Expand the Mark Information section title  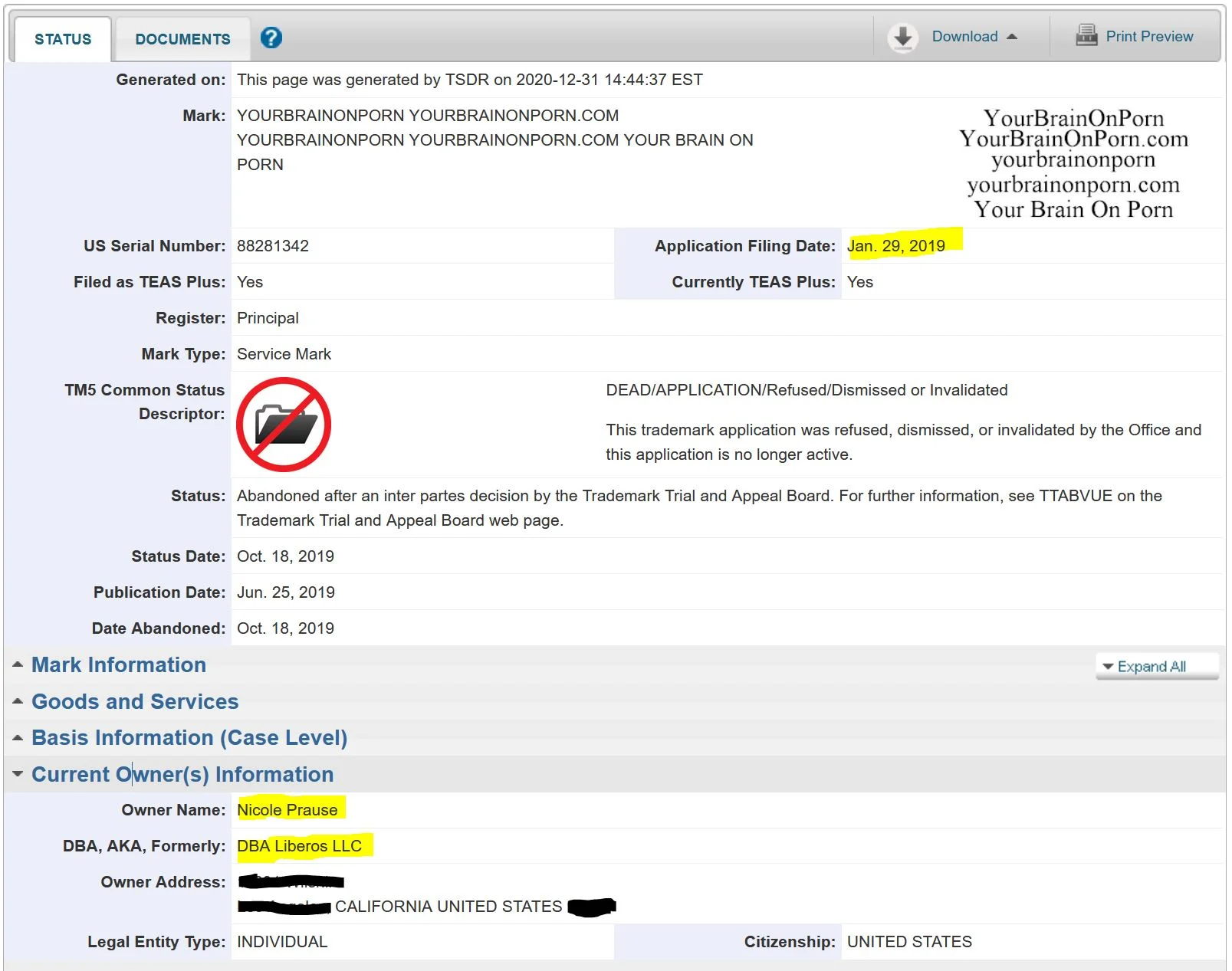tap(119, 664)
